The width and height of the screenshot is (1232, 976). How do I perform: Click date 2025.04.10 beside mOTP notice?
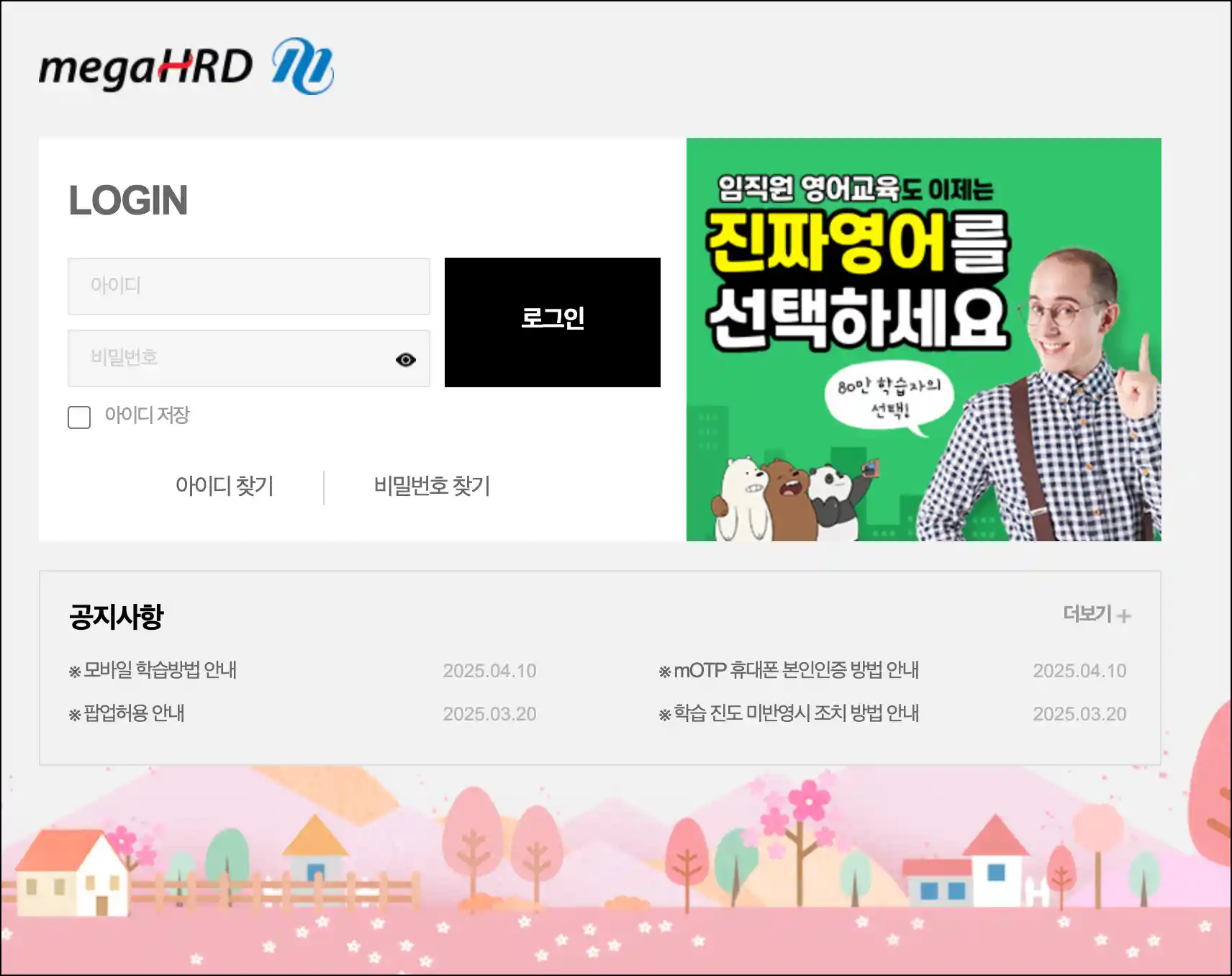tap(1079, 671)
